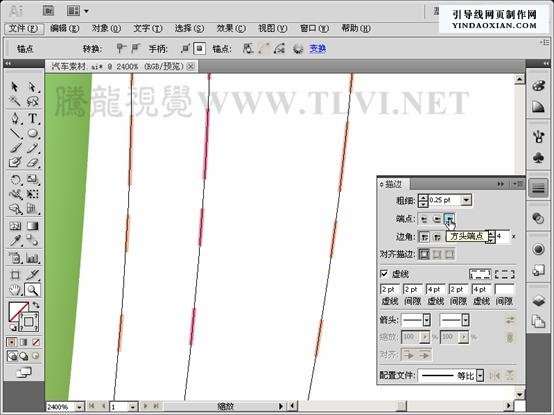
Task: Click the swap fill and stroke arrow
Action: 36,305
